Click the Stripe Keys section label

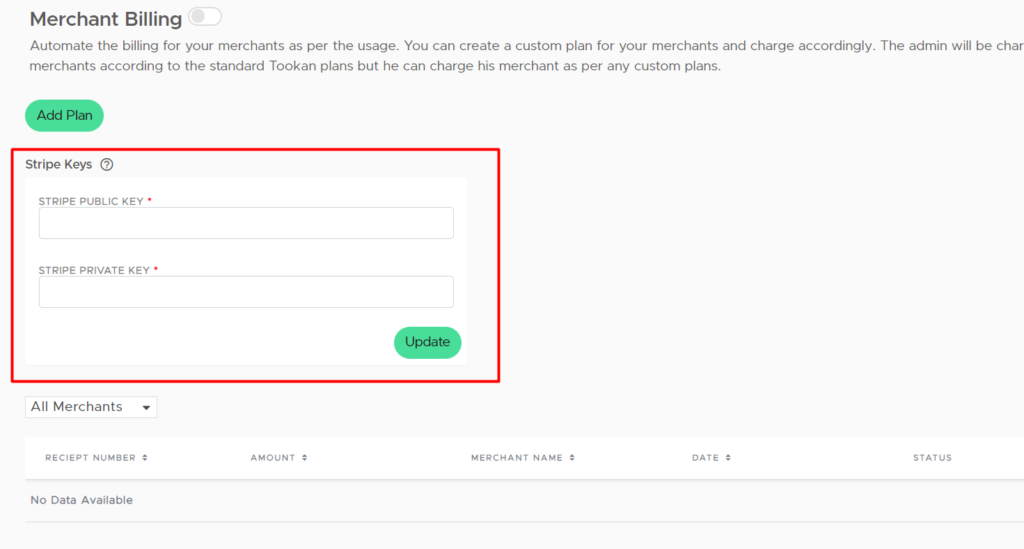(x=59, y=165)
